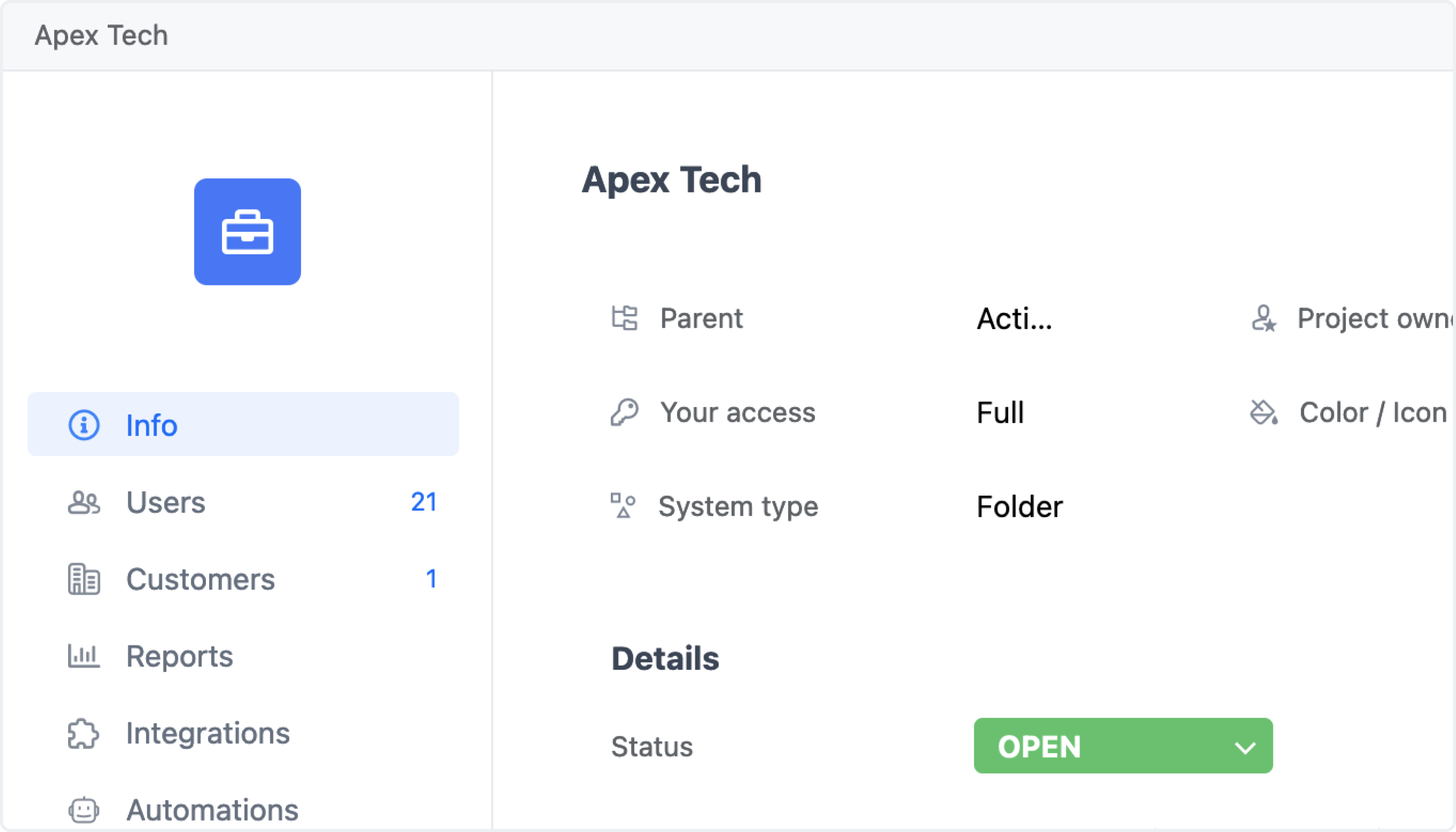Viewport: 1456px width, 832px height.
Task: Click the Info circle icon
Action: point(84,425)
